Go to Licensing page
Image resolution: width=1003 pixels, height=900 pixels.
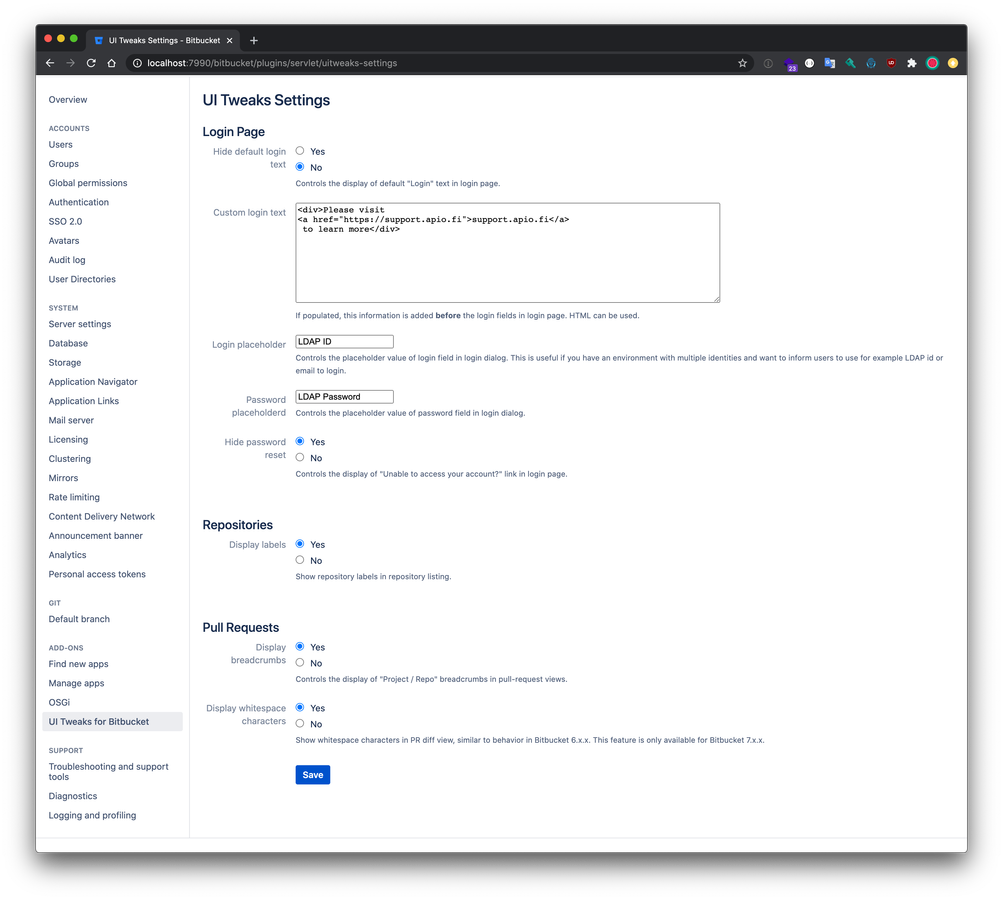[x=68, y=439]
